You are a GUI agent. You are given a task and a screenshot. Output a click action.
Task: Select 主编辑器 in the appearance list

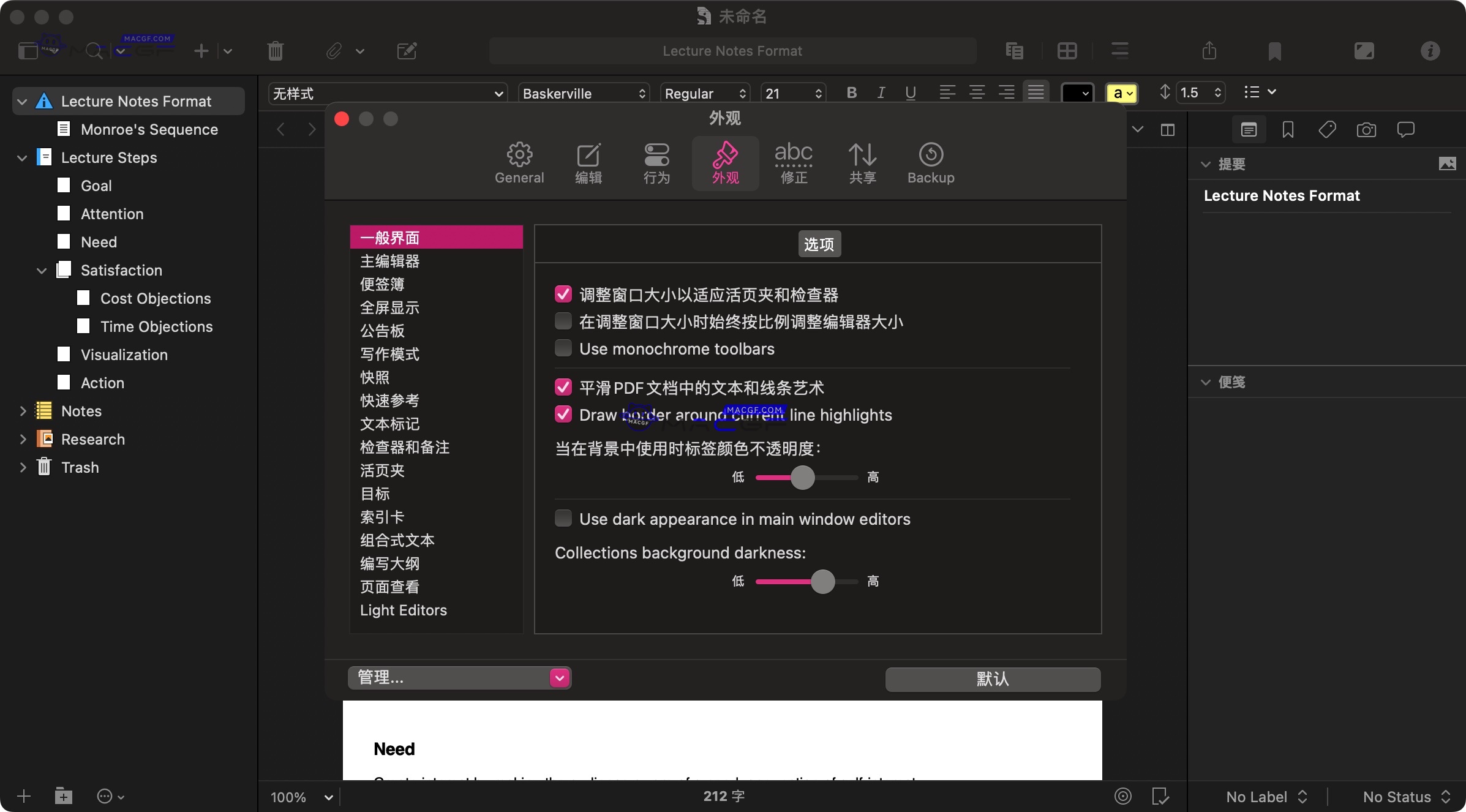coord(390,261)
